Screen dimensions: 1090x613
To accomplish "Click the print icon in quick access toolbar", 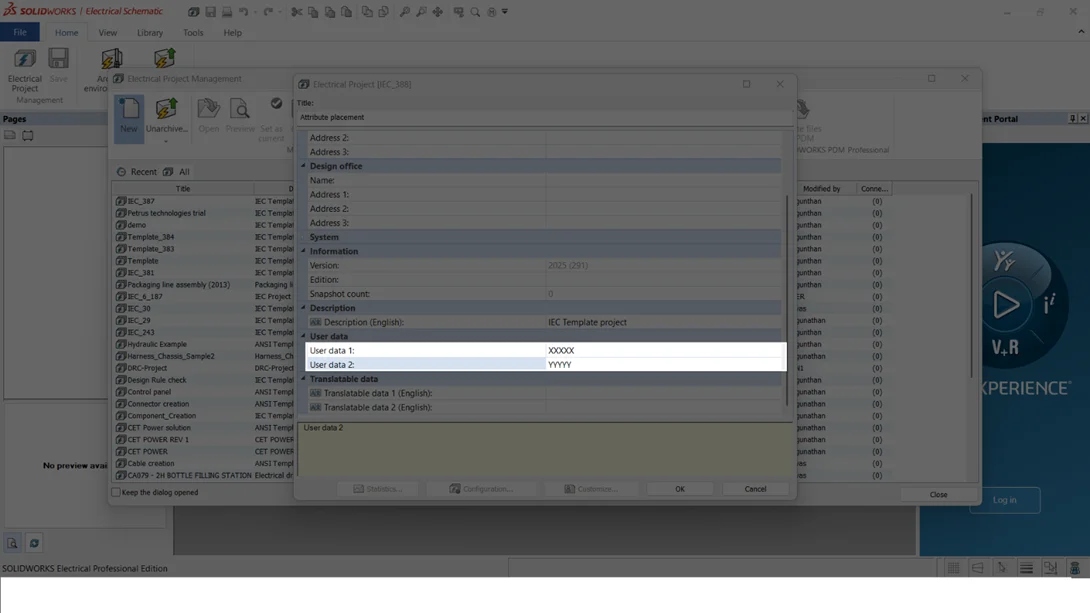I will pyautogui.click(x=227, y=12).
